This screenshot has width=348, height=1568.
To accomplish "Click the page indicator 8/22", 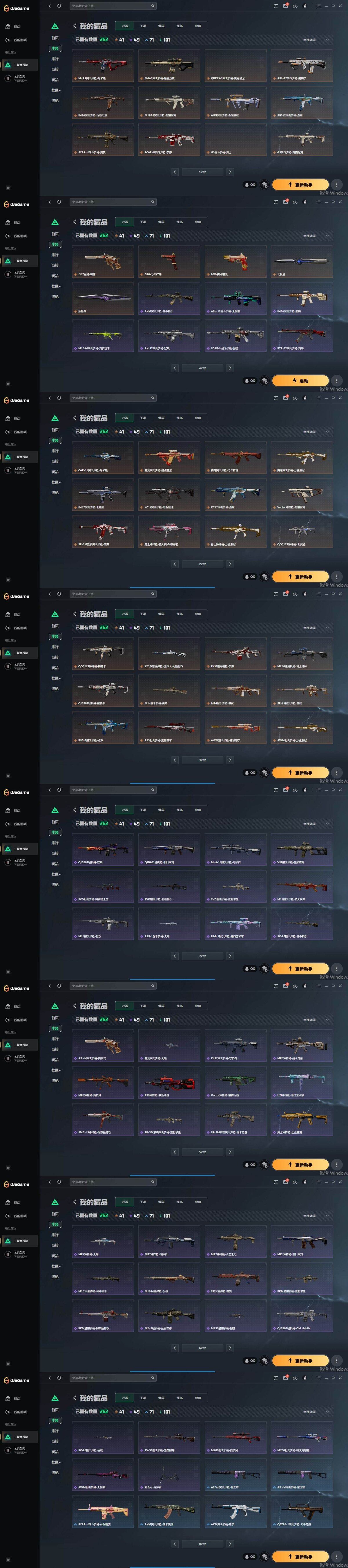I will point(203,1544).
